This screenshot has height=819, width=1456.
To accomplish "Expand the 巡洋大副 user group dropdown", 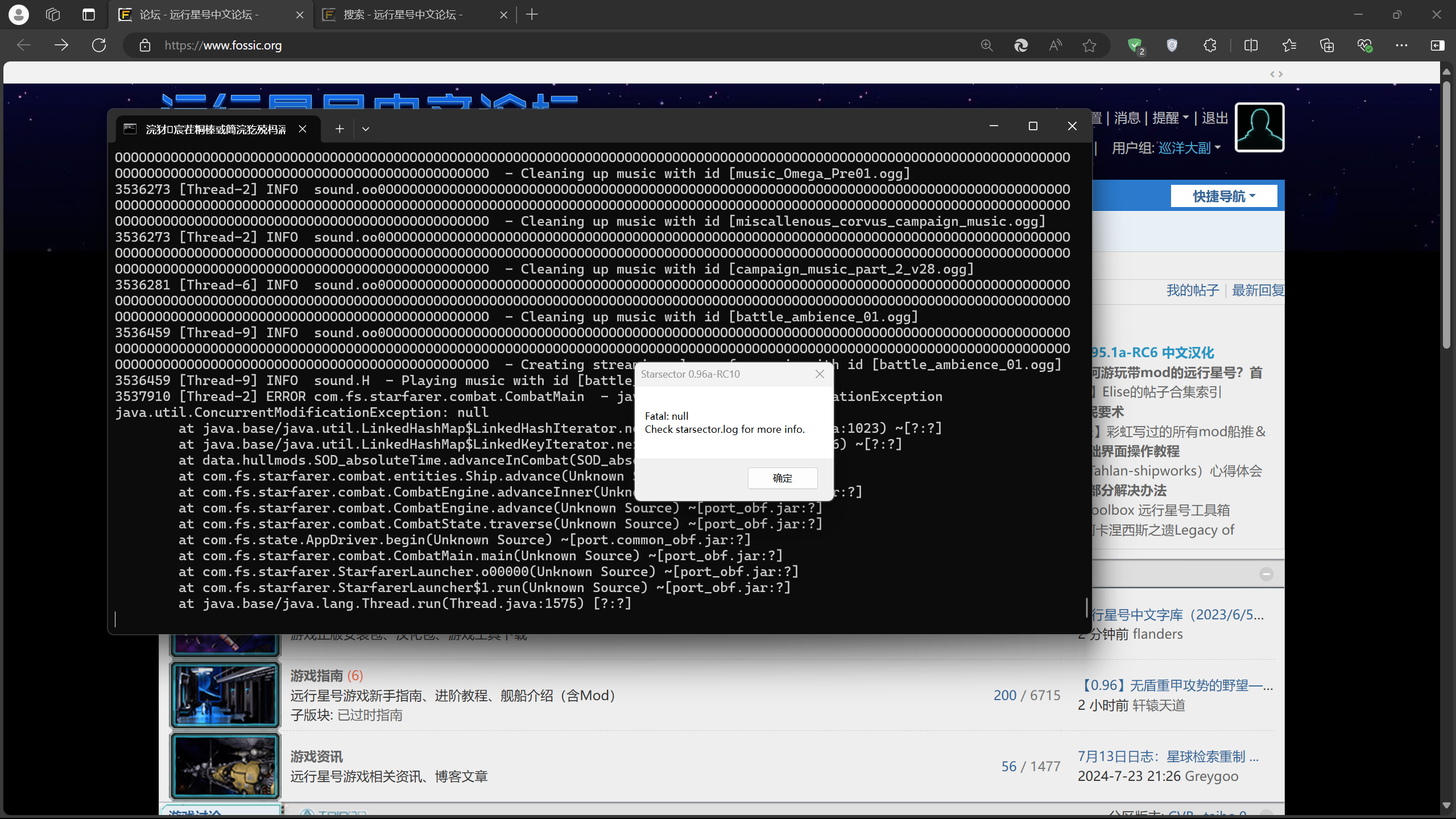I will [1189, 148].
